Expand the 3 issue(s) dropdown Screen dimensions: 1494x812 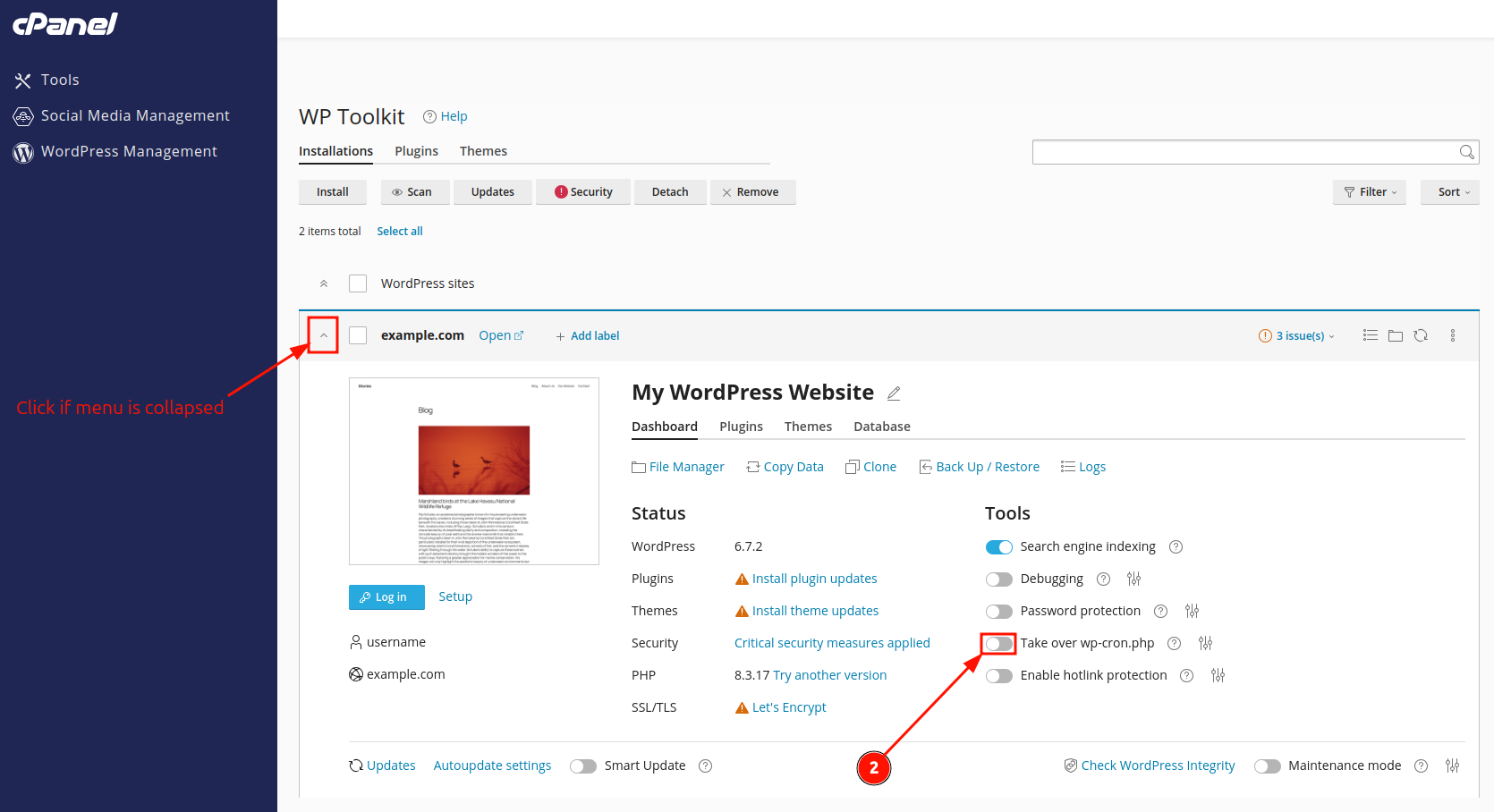pyautogui.click(x=1296, y=336)
